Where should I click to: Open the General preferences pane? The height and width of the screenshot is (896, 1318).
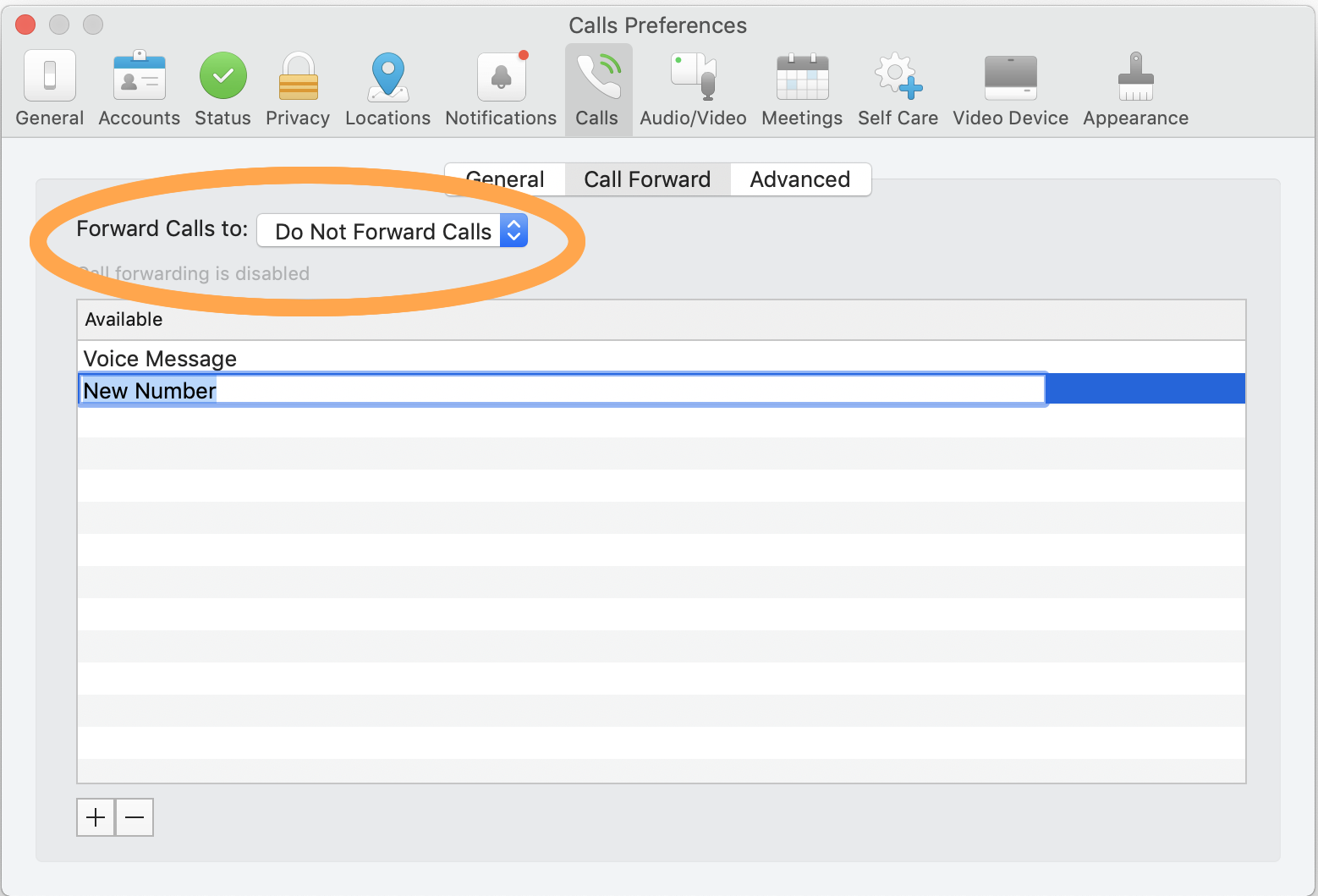coord(50,89)
